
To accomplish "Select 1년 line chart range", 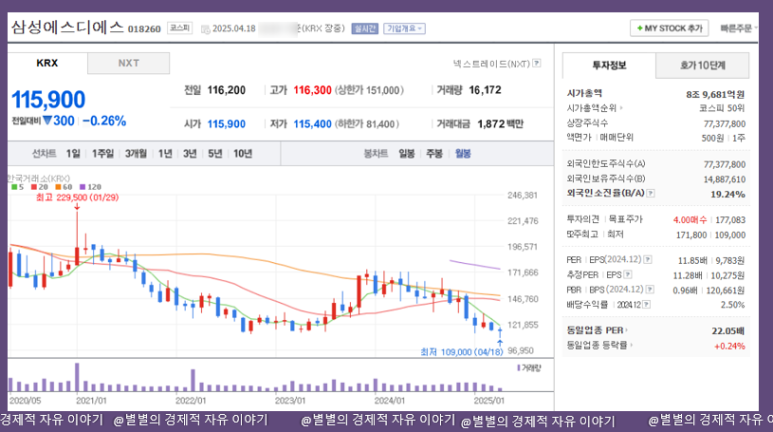I will coord(165,154).
